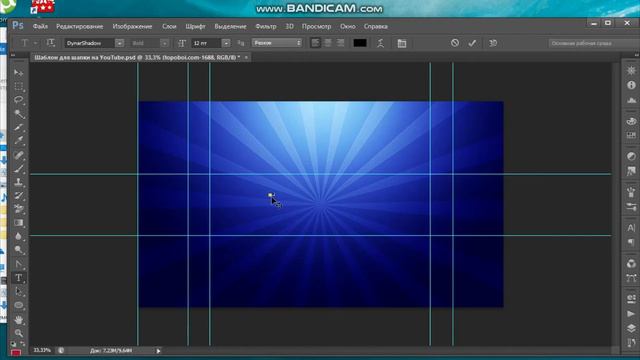The image size is (640, 360).
Task: Select the Gradient tool
Action: pyautogui.click(x=18, y=223)
